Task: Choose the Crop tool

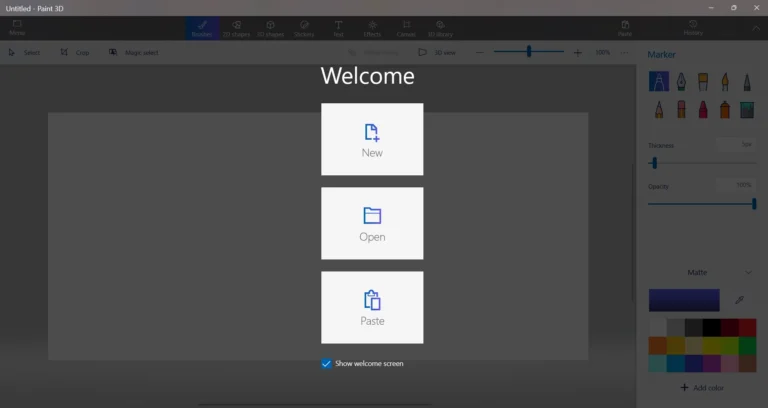Action: tap(75, 52)
